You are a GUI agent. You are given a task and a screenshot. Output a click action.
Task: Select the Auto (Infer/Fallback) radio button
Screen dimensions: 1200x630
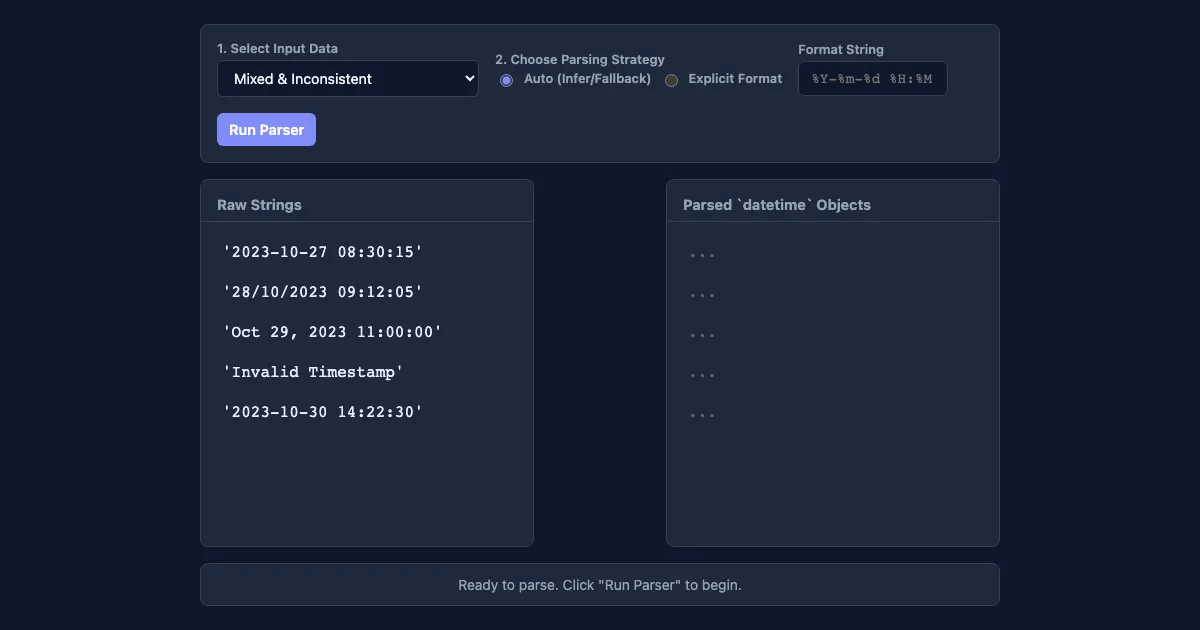[506, 80]
